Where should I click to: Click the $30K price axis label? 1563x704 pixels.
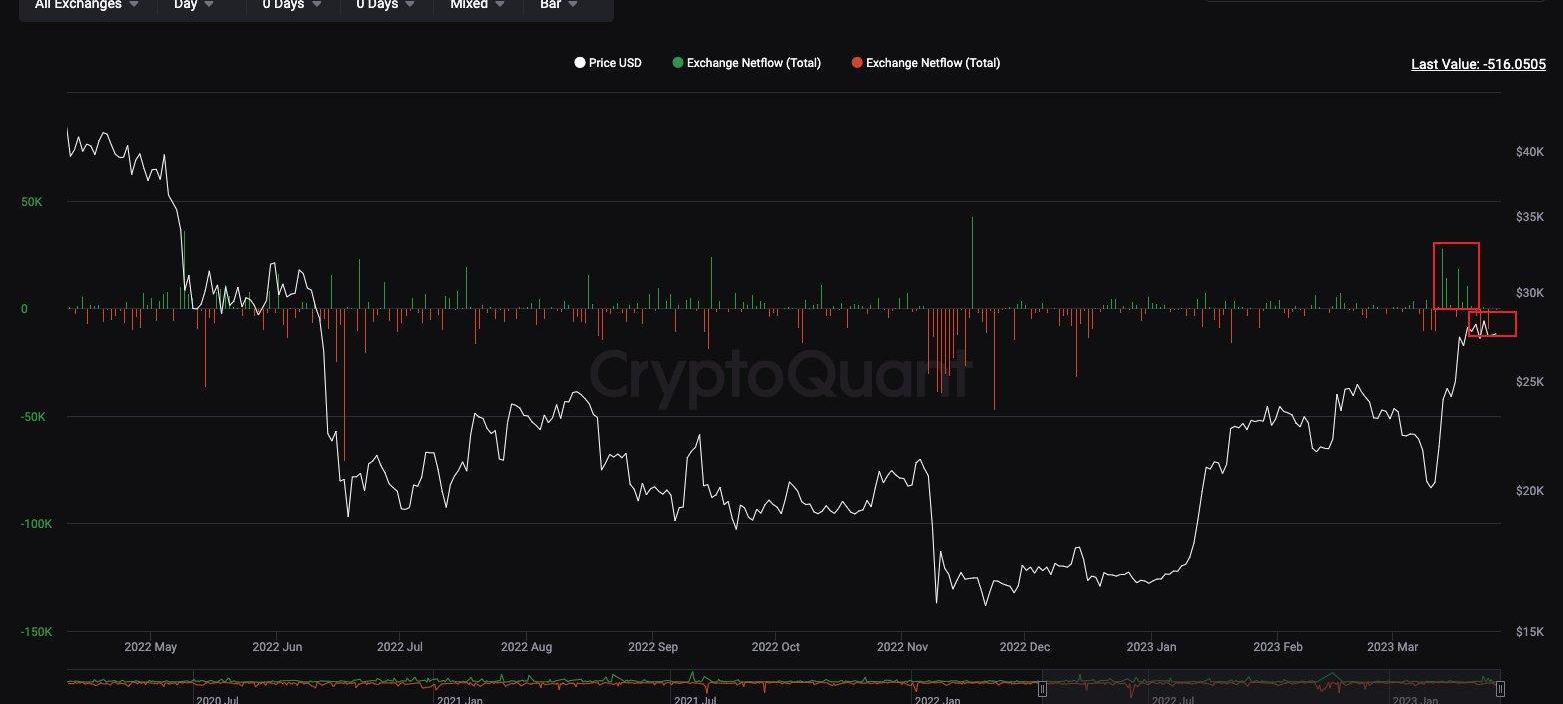click(1530, 293)
